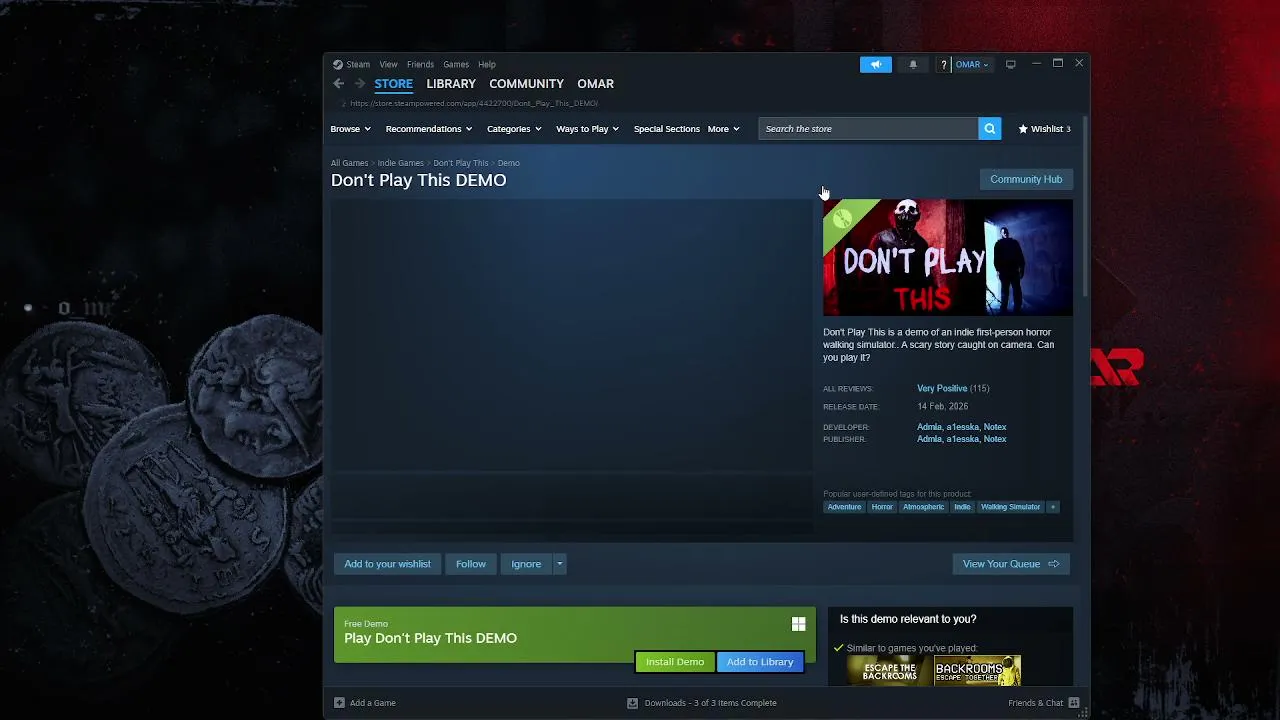1280x720 pixels.
Task: Click the Don't Play This header image
Action: point(948,258)
